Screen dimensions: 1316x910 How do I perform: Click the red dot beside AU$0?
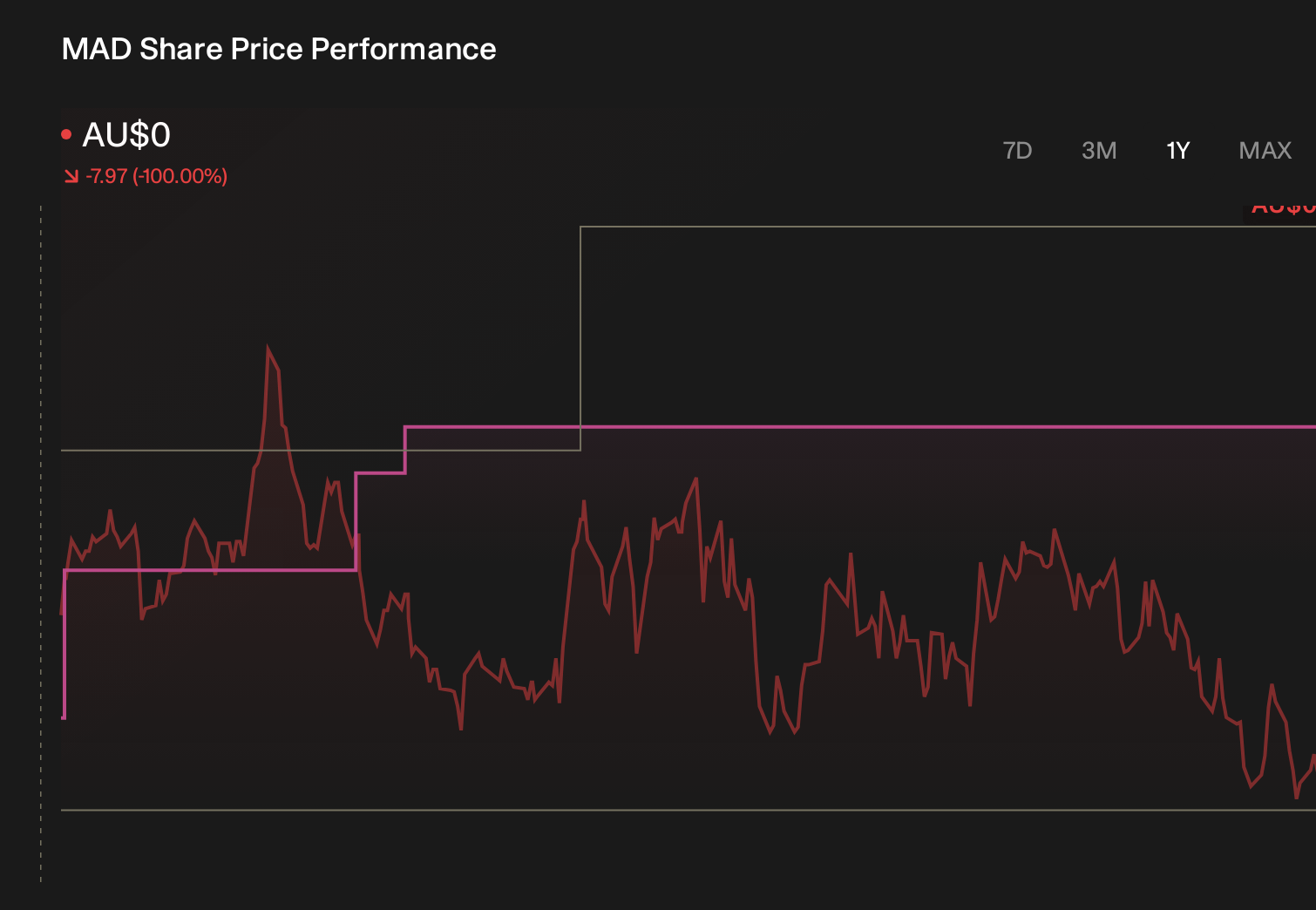pyautogui.click(x=66, y=134)
